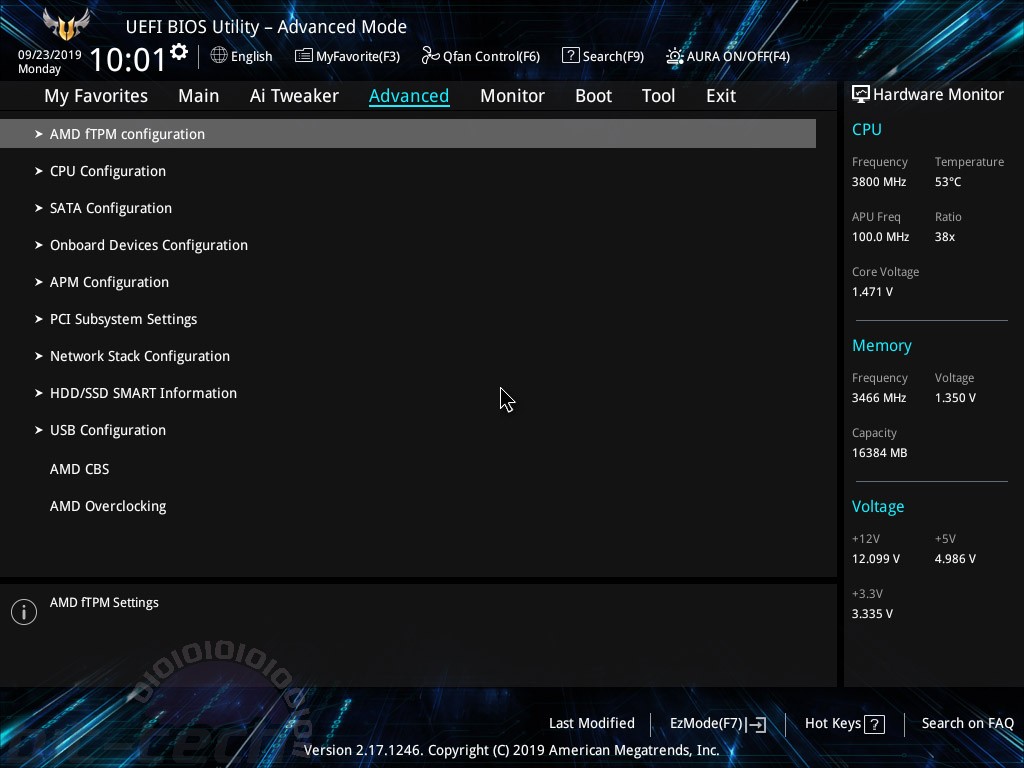The width and height of the screenshot is (1024, 768).
Task: Click the Memory voltage 1.350 V value
Action: click(x=955, y=398)
